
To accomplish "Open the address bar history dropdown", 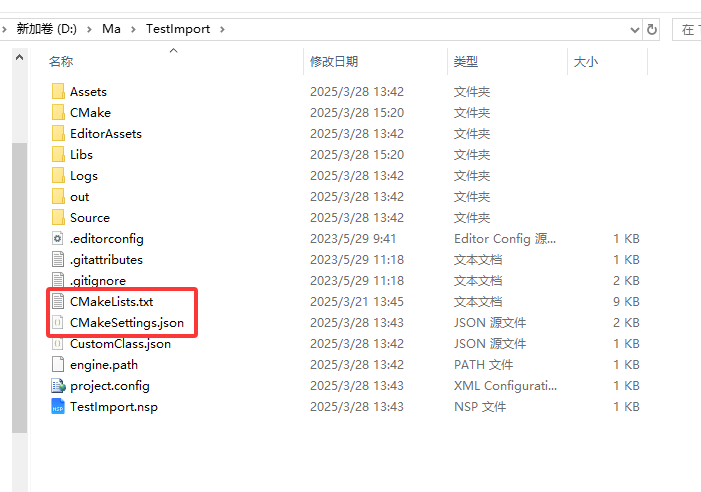I will pos(632,29).
